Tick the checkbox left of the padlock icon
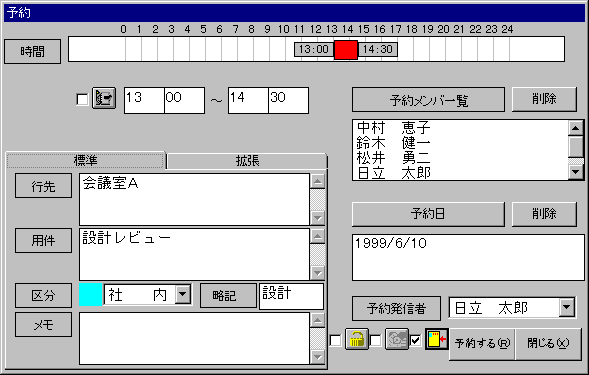This screenshot has width=589, height=375. pyautogui.click(x=335, y=341)
